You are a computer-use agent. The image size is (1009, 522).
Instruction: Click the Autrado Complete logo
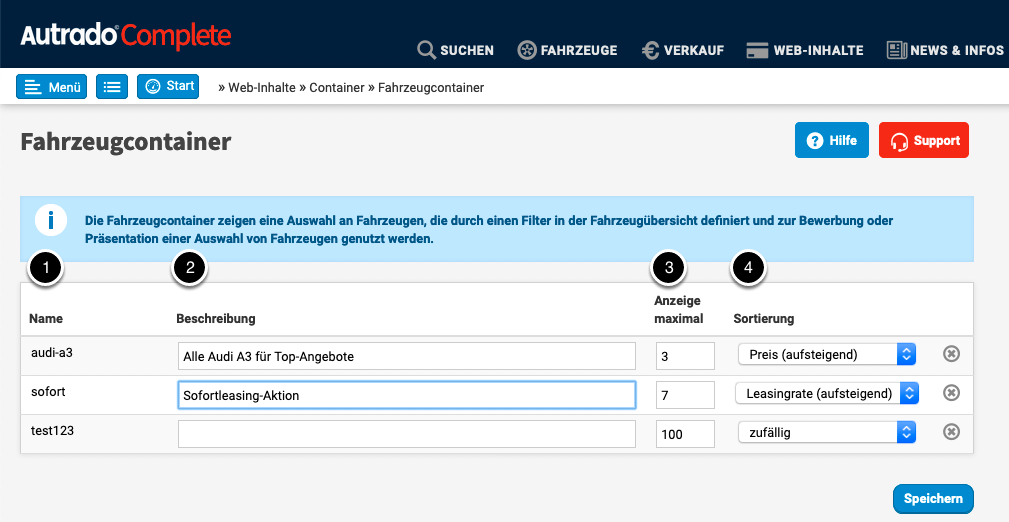coord(126,37)
